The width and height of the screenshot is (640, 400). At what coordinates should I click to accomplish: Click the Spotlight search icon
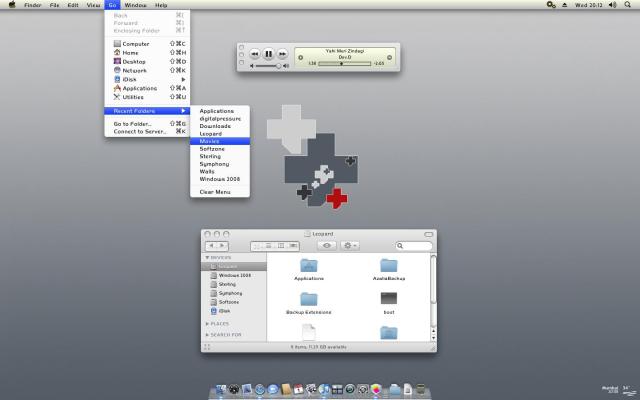click(x=627, y=5)
